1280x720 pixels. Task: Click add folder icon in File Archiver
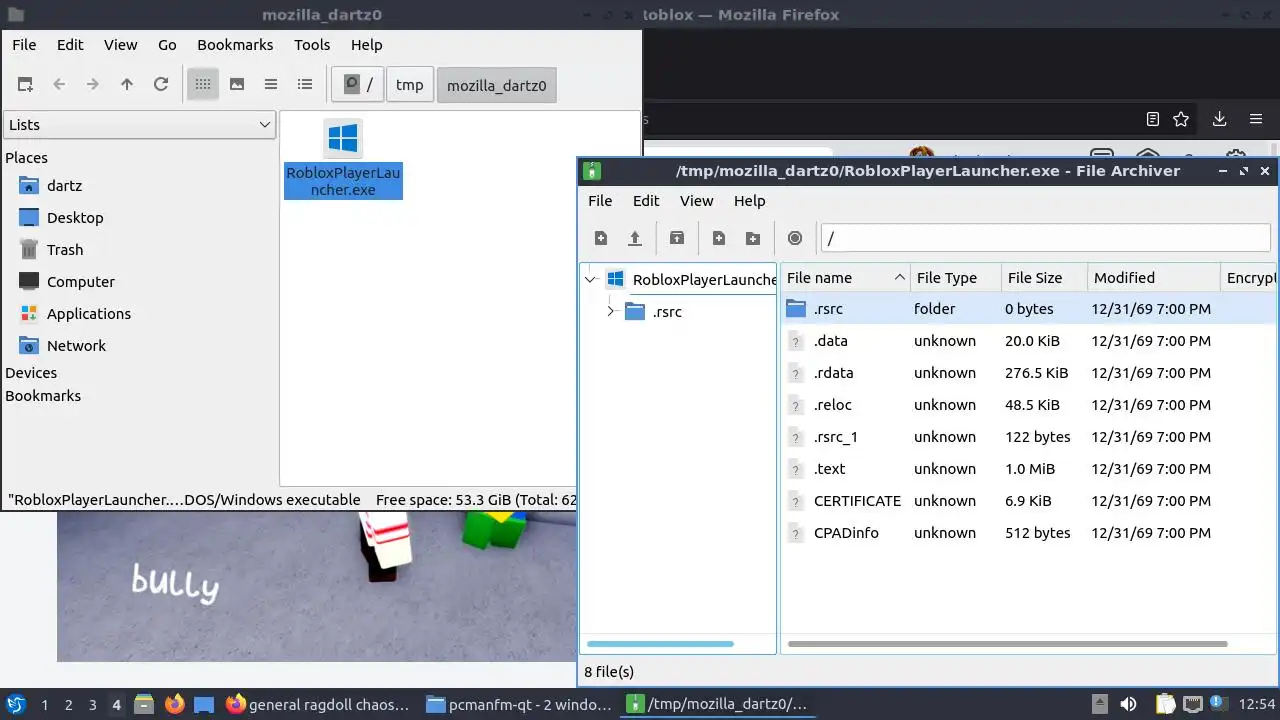click(753, 238)
